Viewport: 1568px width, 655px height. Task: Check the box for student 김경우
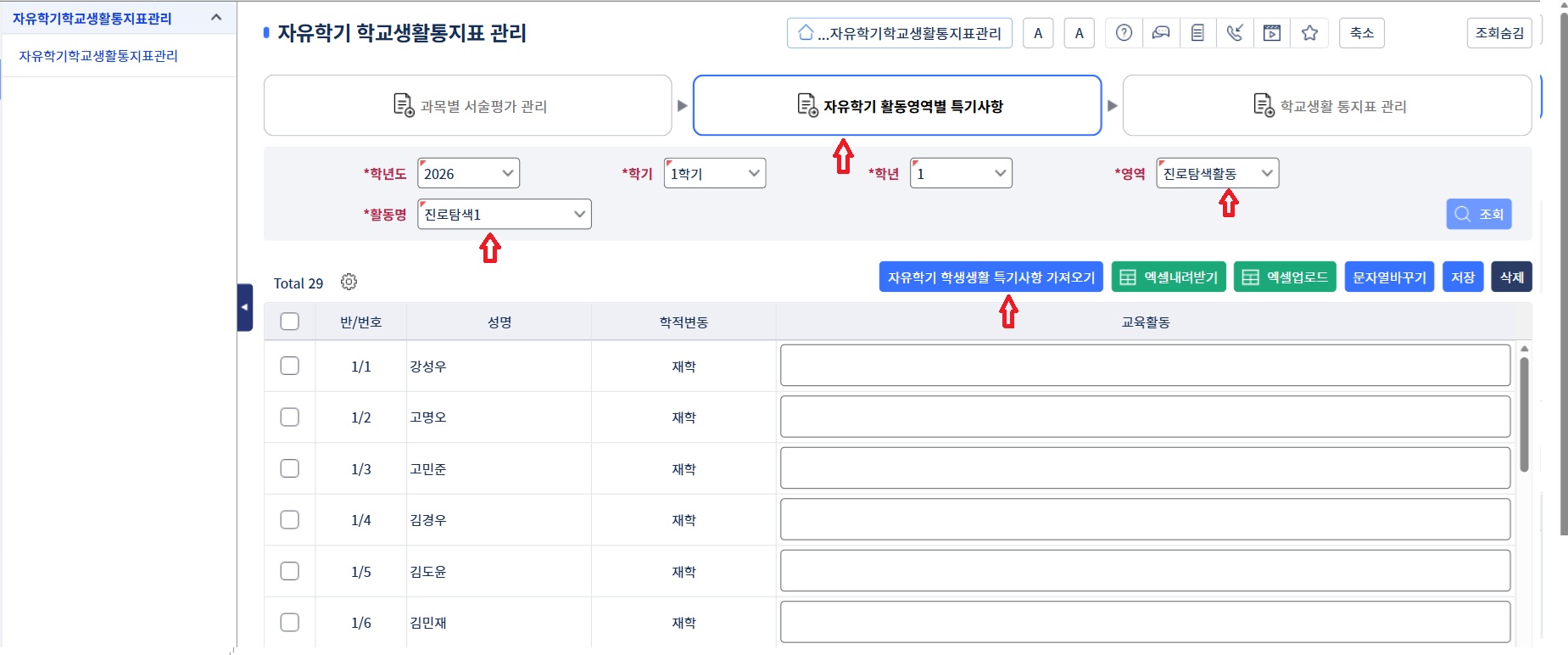tap(290, 519)
